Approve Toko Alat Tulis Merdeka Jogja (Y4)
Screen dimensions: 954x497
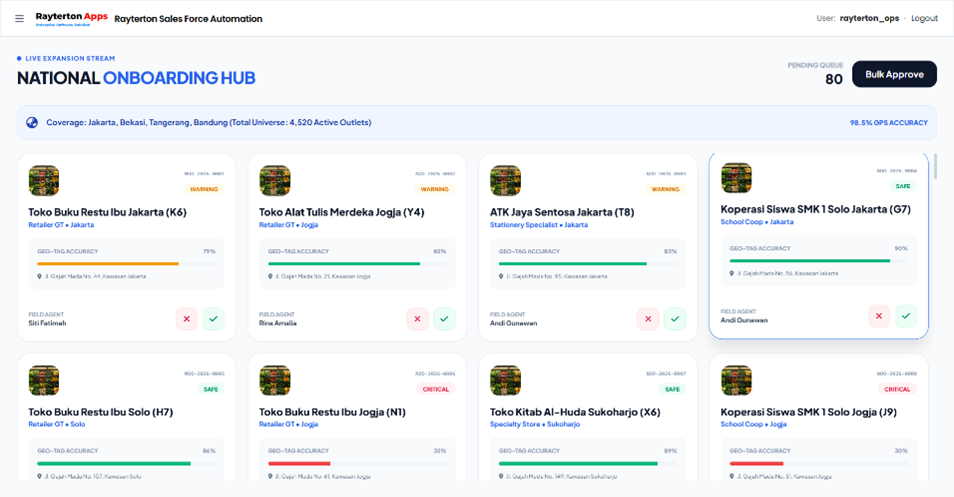pyautogui.click(x=444, y=319)
